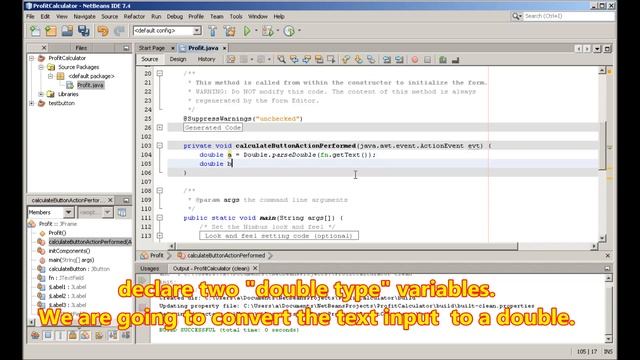
Task: Expand the Generated Code fold at line 26
Action: pyautogui.click(x=160, y=127)
